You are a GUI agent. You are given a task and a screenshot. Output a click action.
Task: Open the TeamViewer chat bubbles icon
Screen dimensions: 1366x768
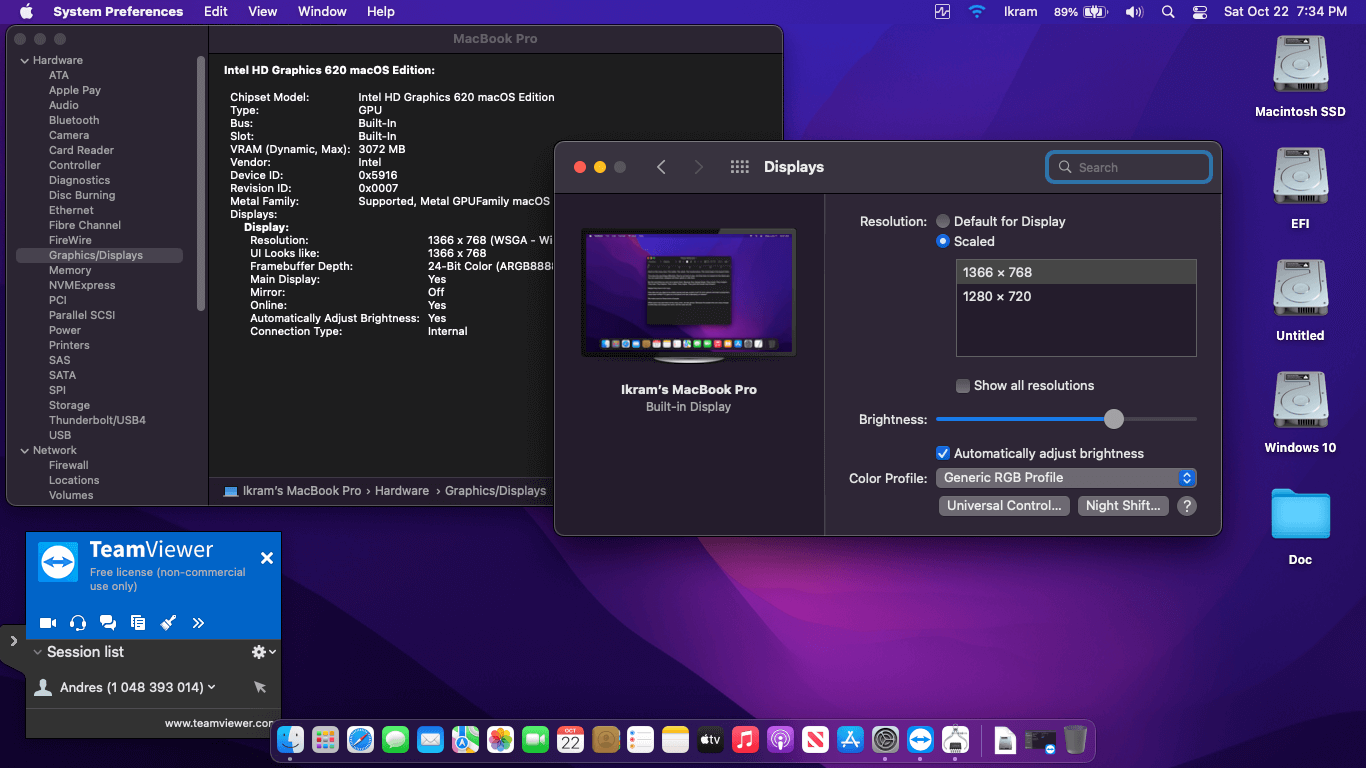tap(108, 623)
